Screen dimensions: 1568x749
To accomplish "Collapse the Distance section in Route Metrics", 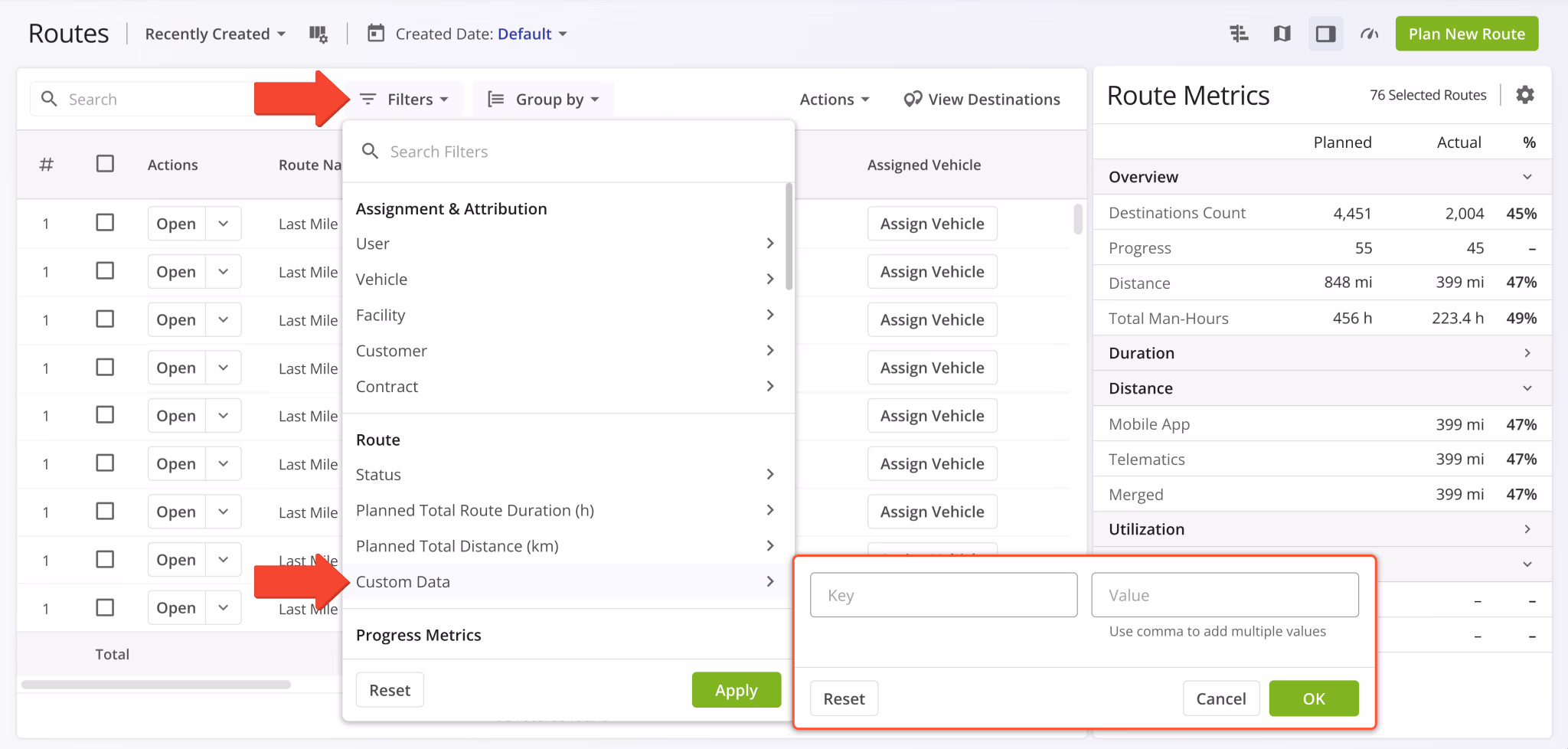I will [1527, 388].
